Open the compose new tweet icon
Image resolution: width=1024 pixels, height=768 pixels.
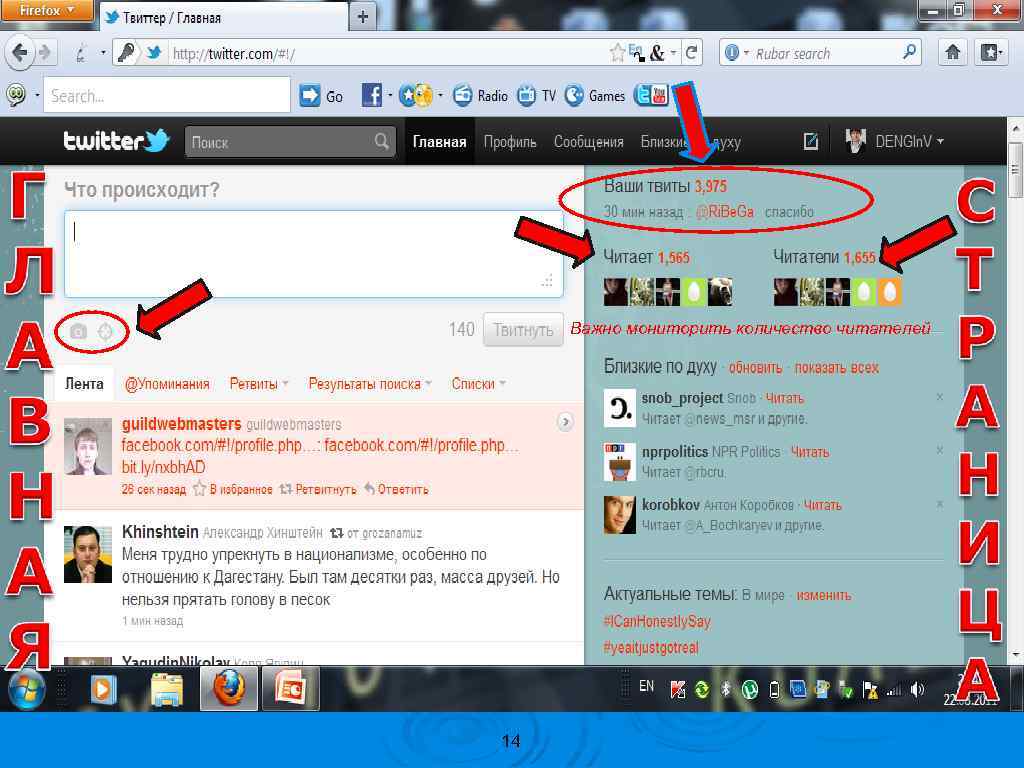click(x=810, y=141)
